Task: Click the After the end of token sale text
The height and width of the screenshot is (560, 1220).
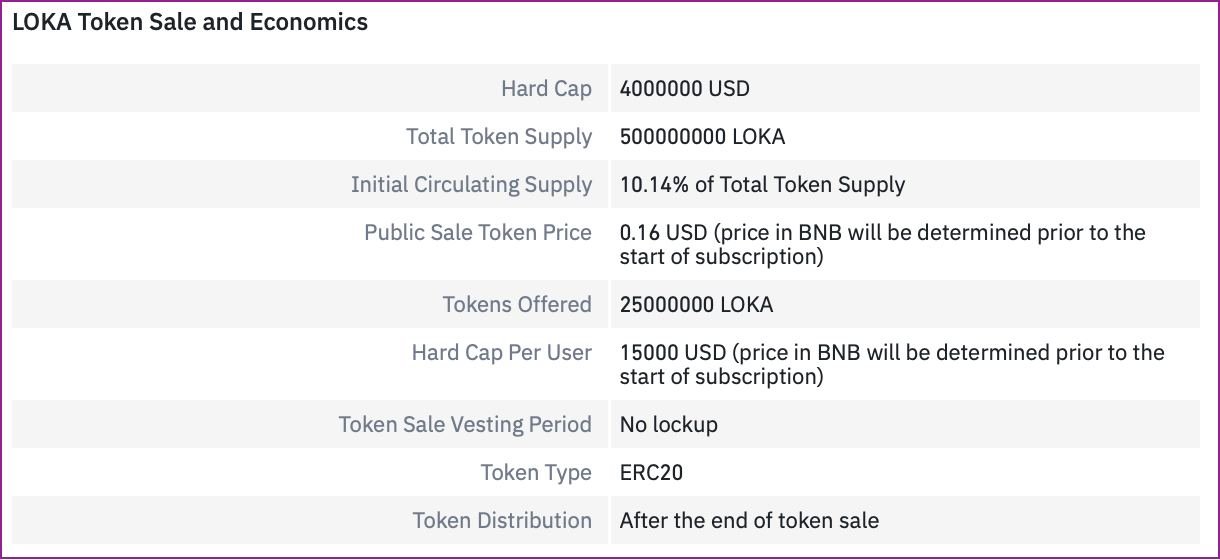Action: click(749, 520)
